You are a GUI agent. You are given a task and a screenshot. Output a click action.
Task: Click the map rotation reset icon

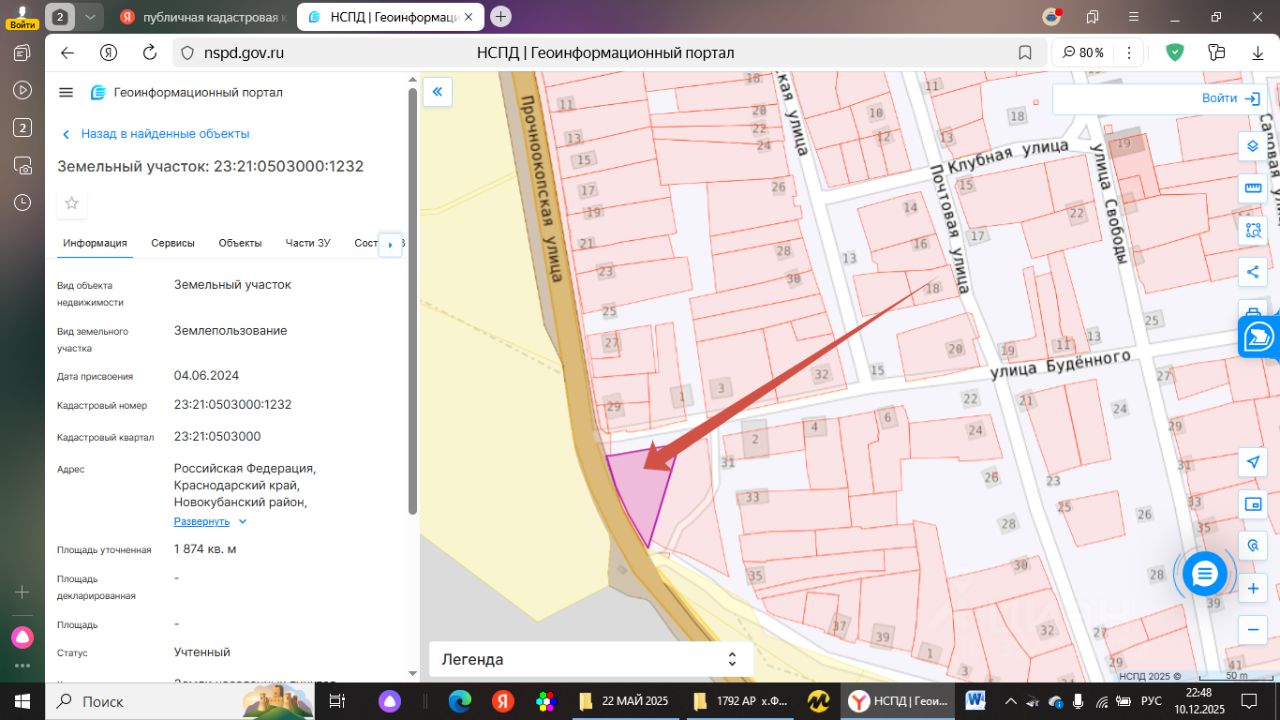[x=1252, y=546]
